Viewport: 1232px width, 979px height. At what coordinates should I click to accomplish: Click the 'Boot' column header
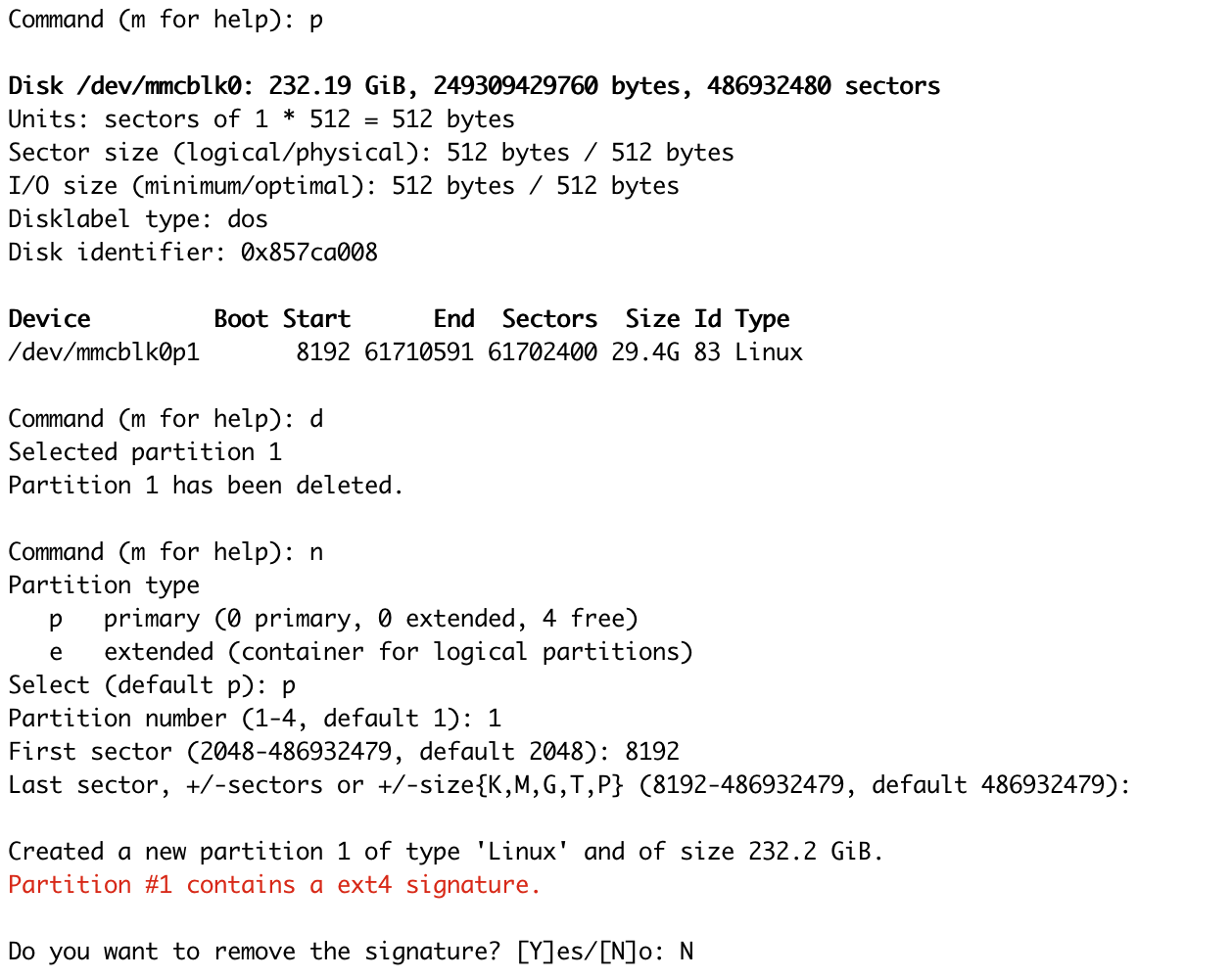coord(241,319)
